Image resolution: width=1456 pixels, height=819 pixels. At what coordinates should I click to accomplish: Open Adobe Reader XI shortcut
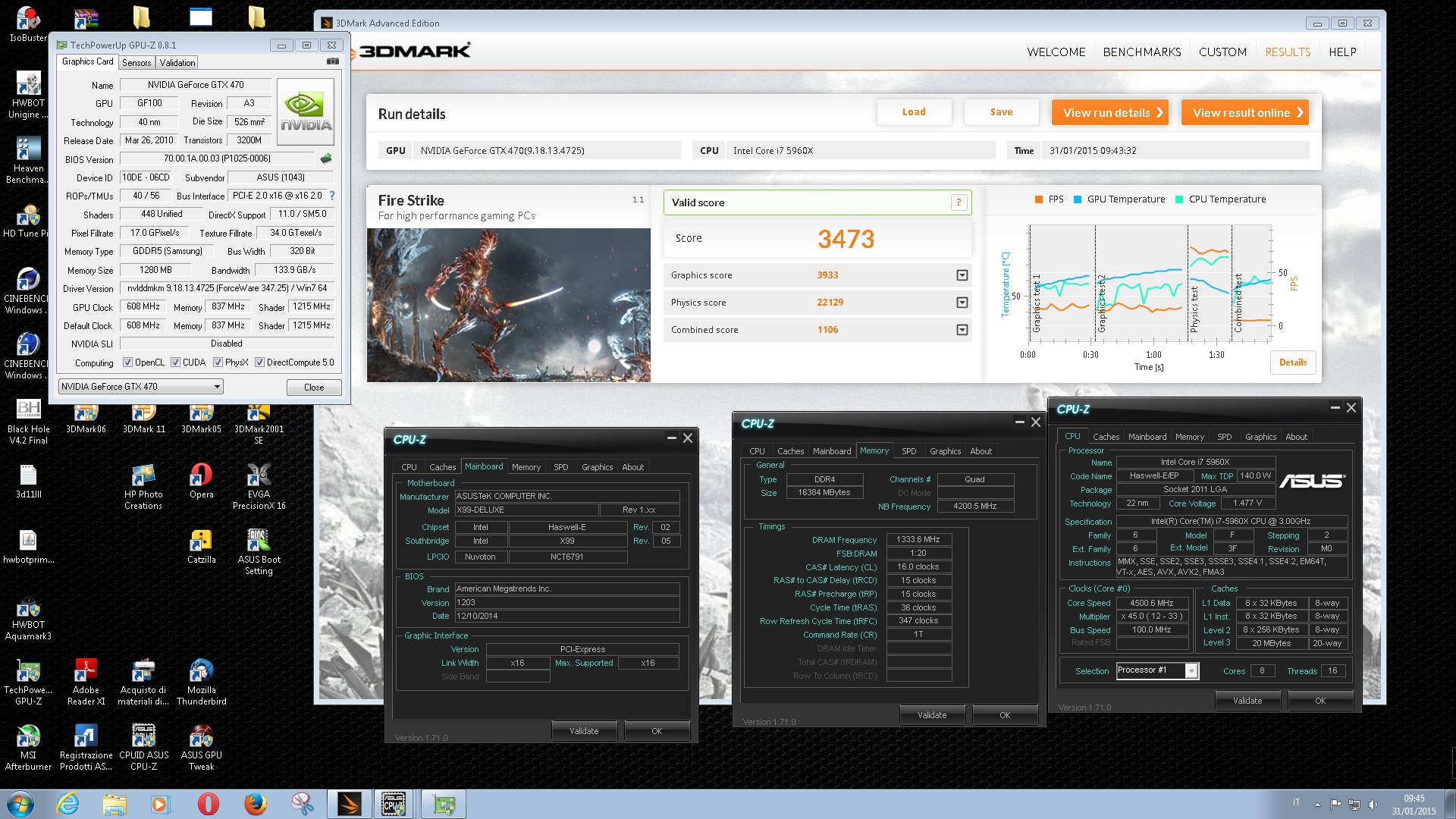tap(86, 682)
